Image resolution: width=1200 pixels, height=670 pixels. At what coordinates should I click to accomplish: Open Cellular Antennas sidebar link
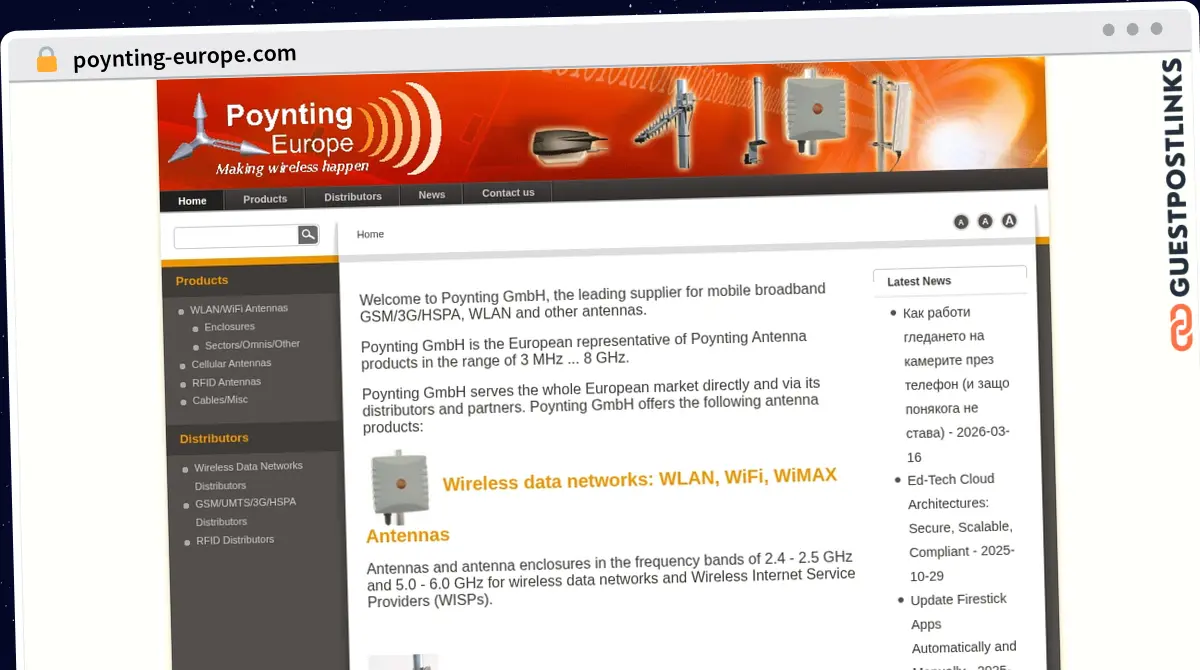(232, 364)
